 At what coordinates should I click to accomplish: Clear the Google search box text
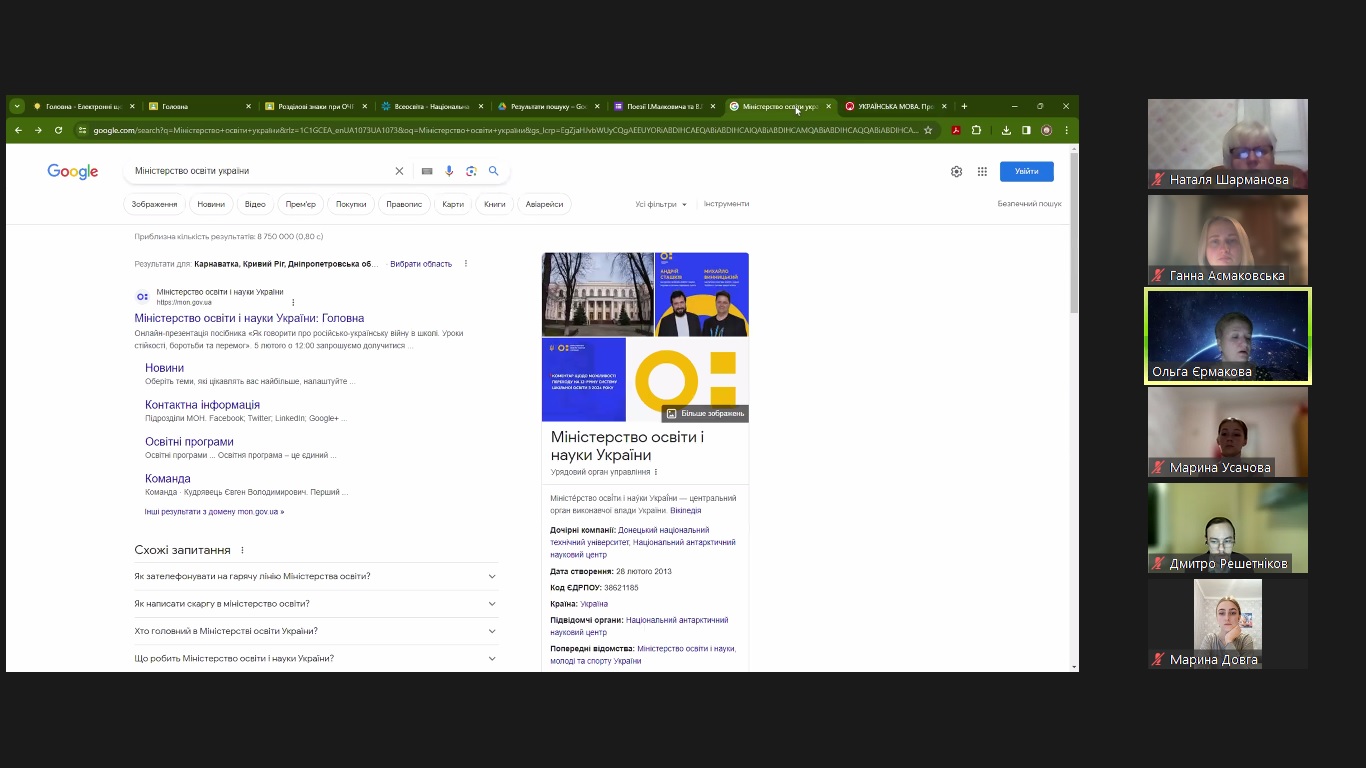(399, 171)
